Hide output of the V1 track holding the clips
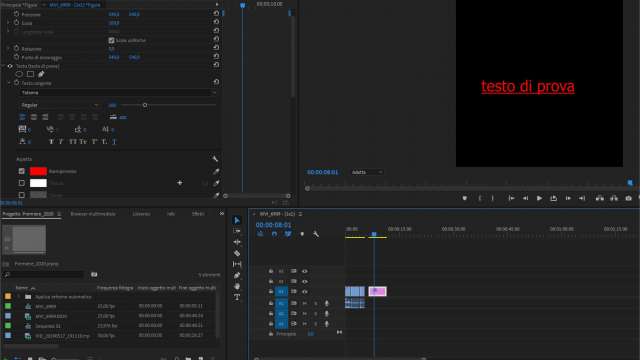This screenshot has height=360, width=640. (x=304, y=291)
